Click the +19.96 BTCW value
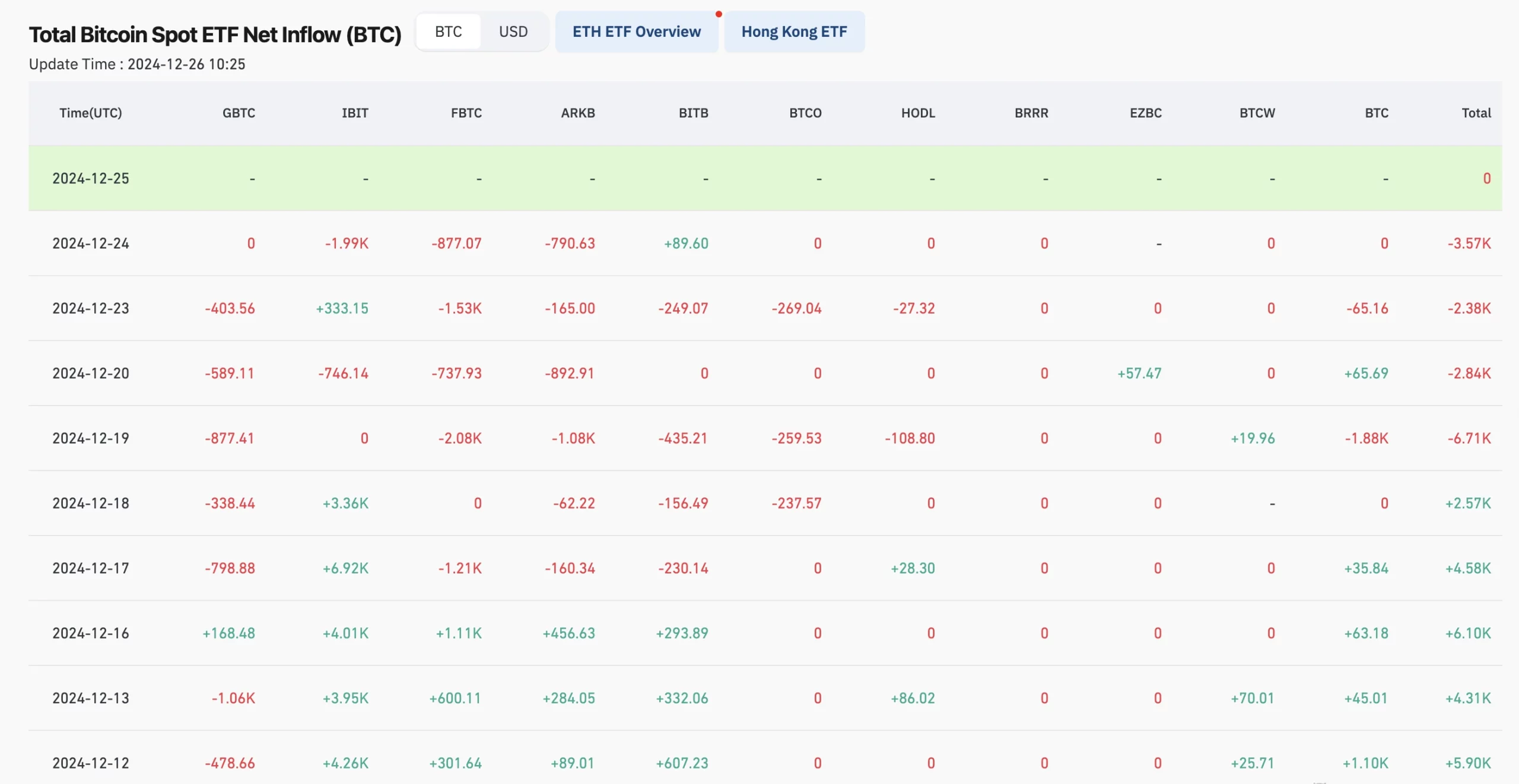Viewport: 1519px width, 784px height. [x=1253, y=438]
